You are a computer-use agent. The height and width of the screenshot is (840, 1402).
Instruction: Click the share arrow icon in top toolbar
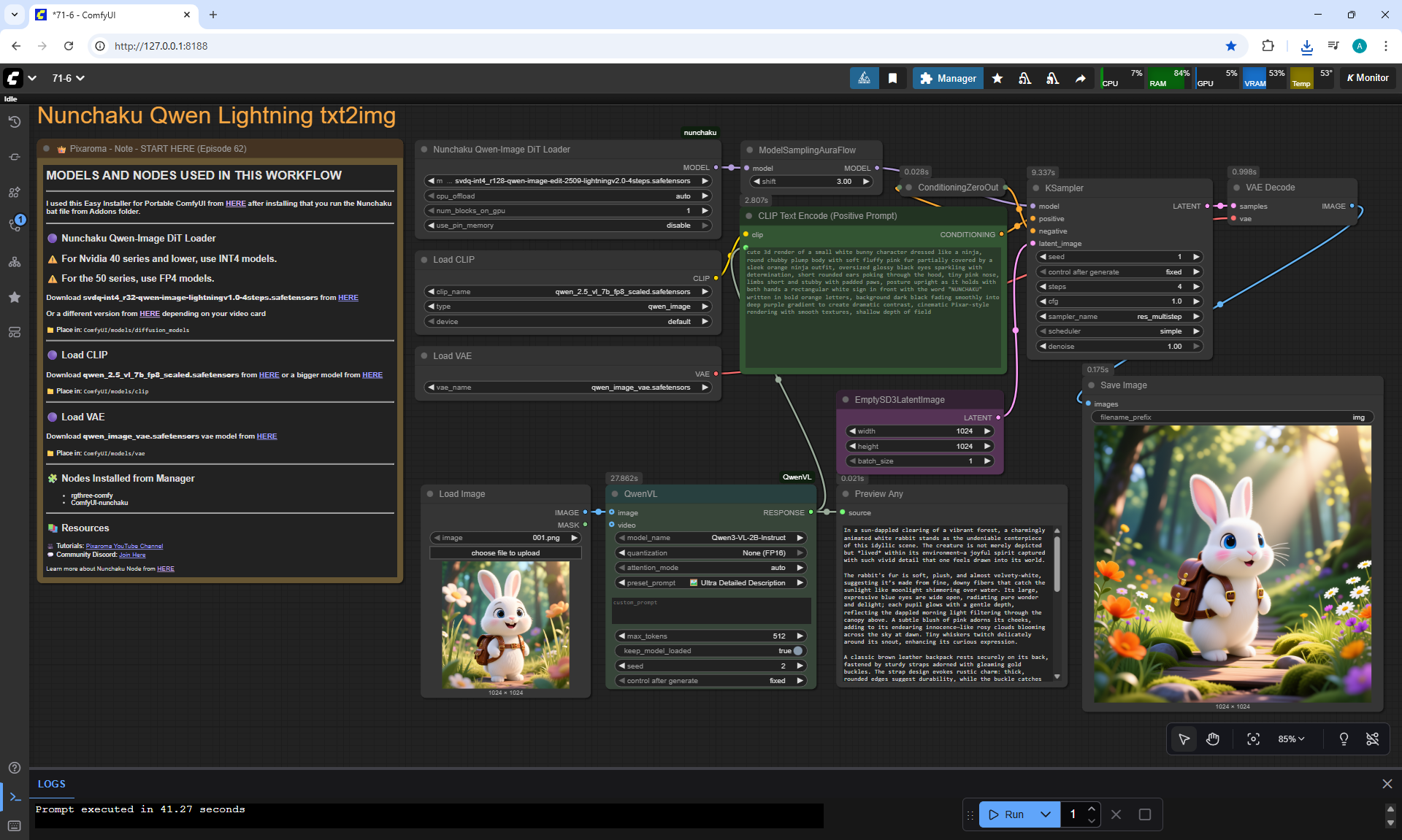point(1080,78)
